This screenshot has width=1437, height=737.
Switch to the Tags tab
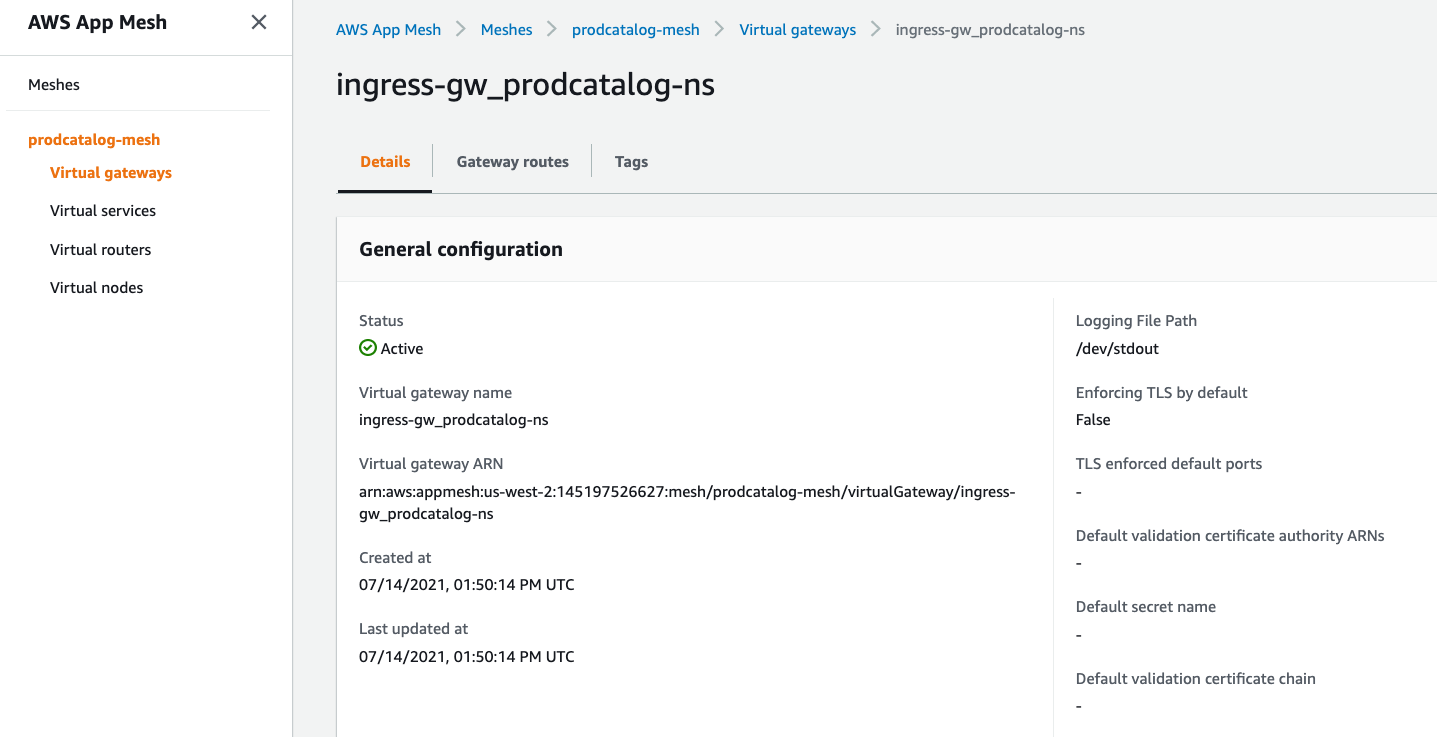(631, 162)
